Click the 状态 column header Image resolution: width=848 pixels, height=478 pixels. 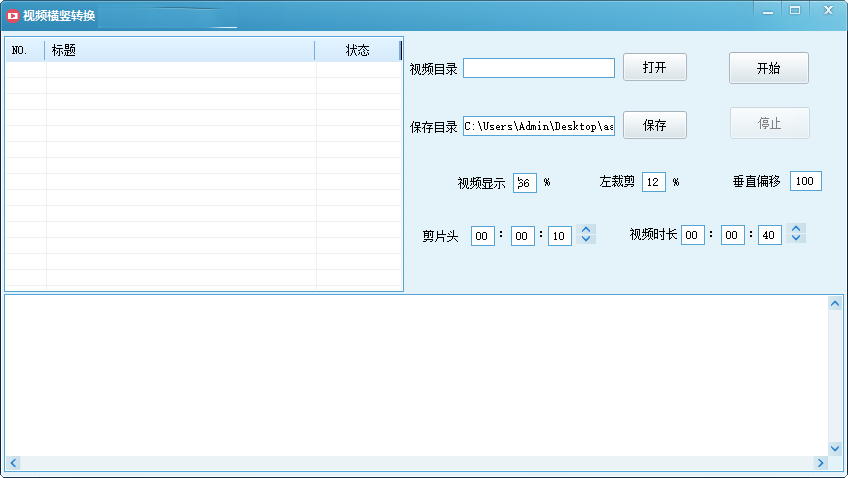(357, 50)
